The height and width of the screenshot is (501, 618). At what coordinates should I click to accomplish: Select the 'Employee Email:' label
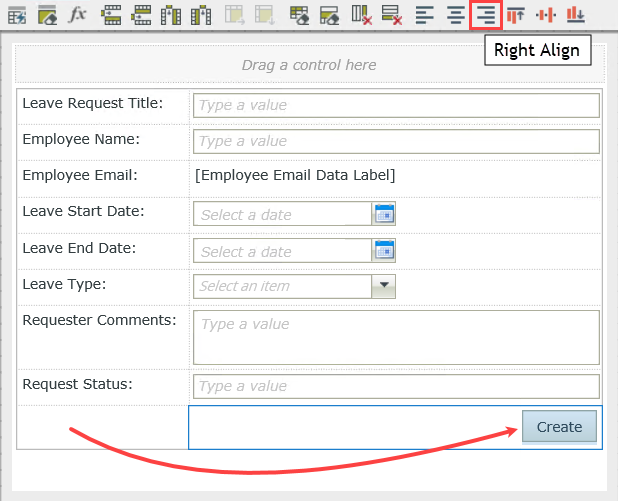click(80, 175)
